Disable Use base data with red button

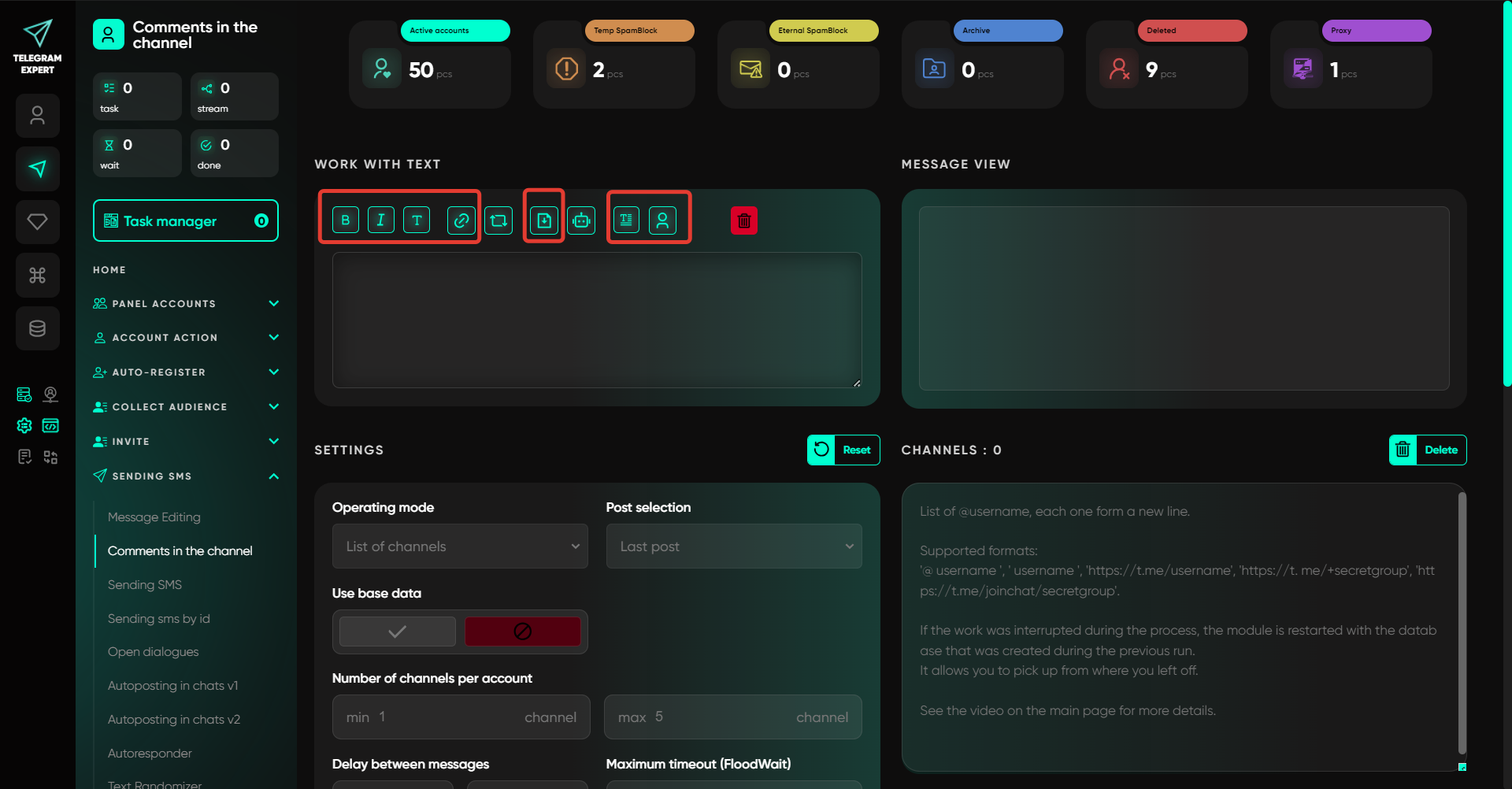tap(522, 632)
